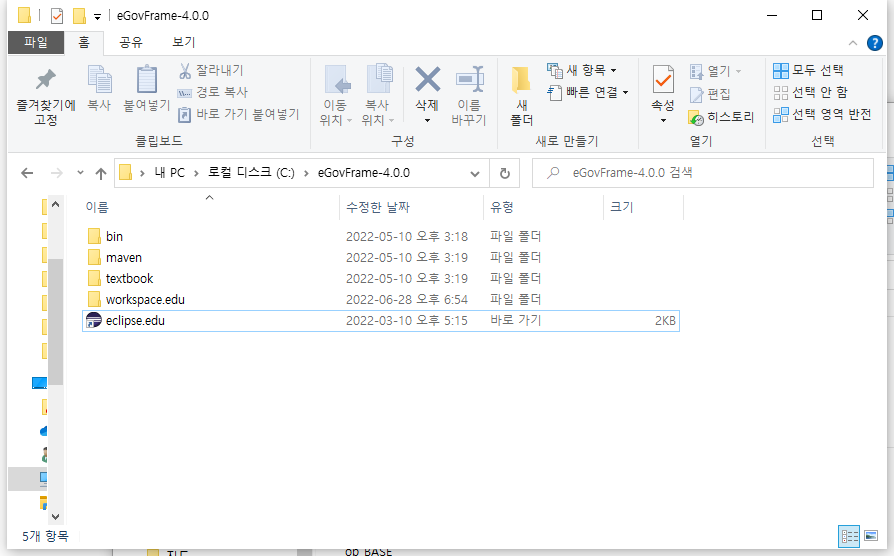Click 선택 안 함 (Select none)
Viewport: 894px width, 556px height.
[x=810, y=92]
